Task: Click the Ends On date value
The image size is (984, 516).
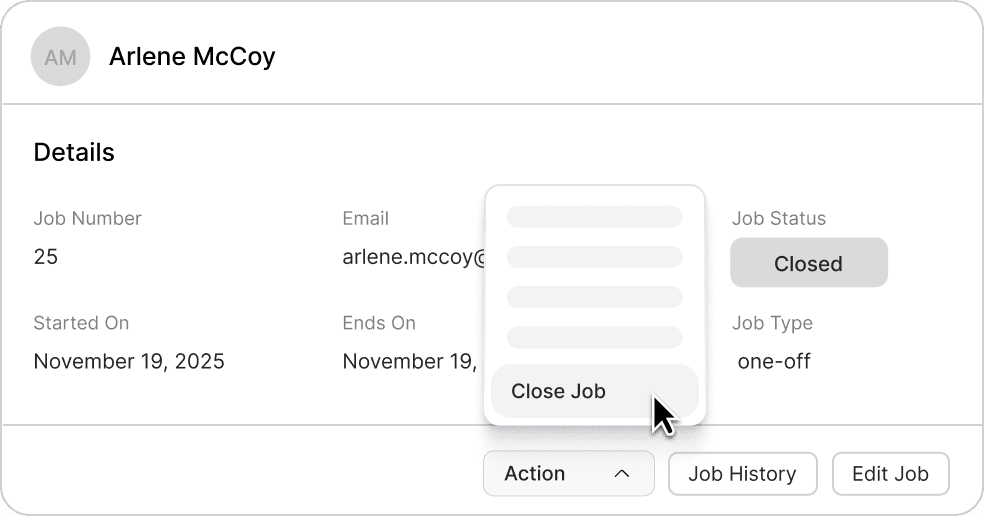Action: click(x=409, y=361)
